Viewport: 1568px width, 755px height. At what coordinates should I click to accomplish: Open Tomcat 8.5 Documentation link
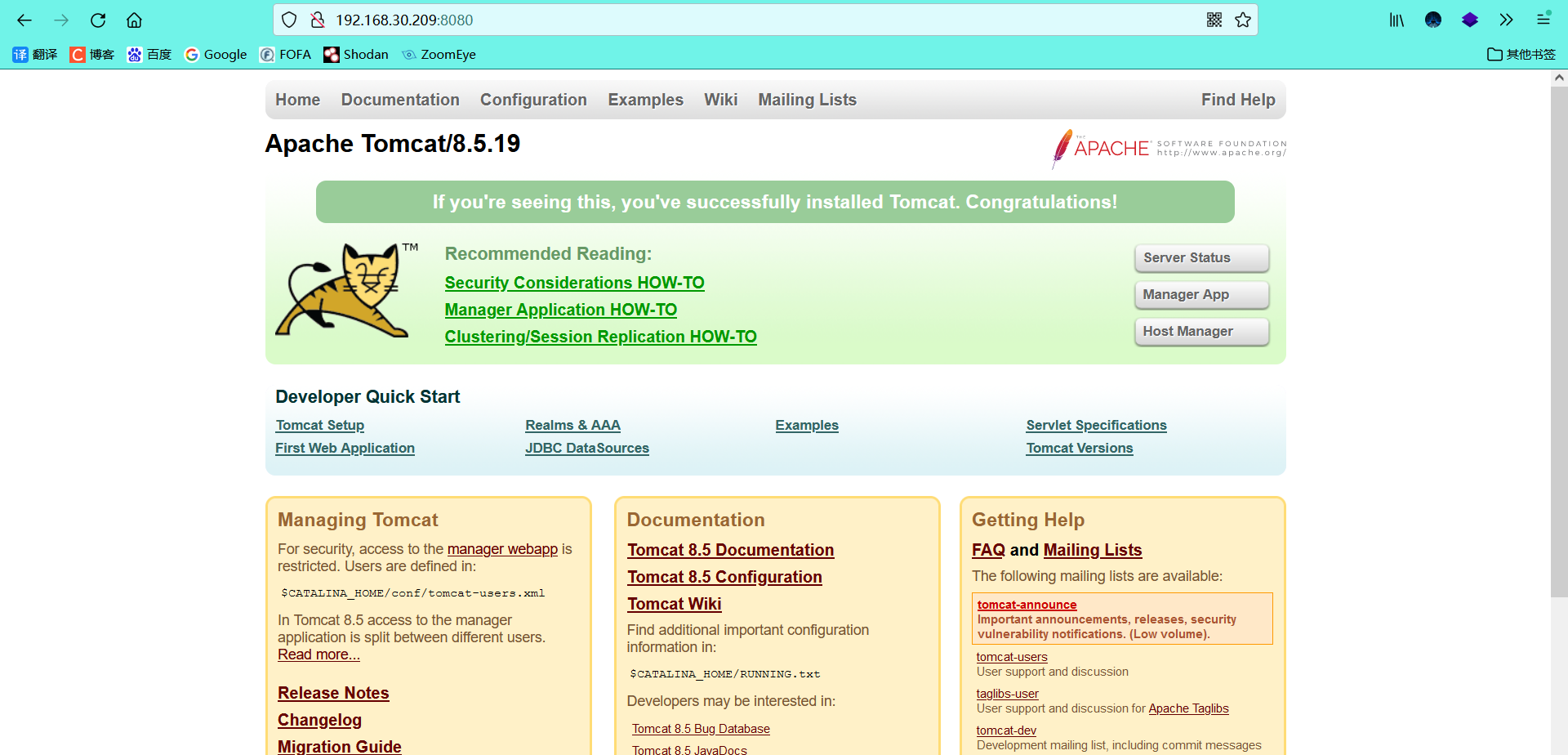pyautogui.click(x=730, y=550)
